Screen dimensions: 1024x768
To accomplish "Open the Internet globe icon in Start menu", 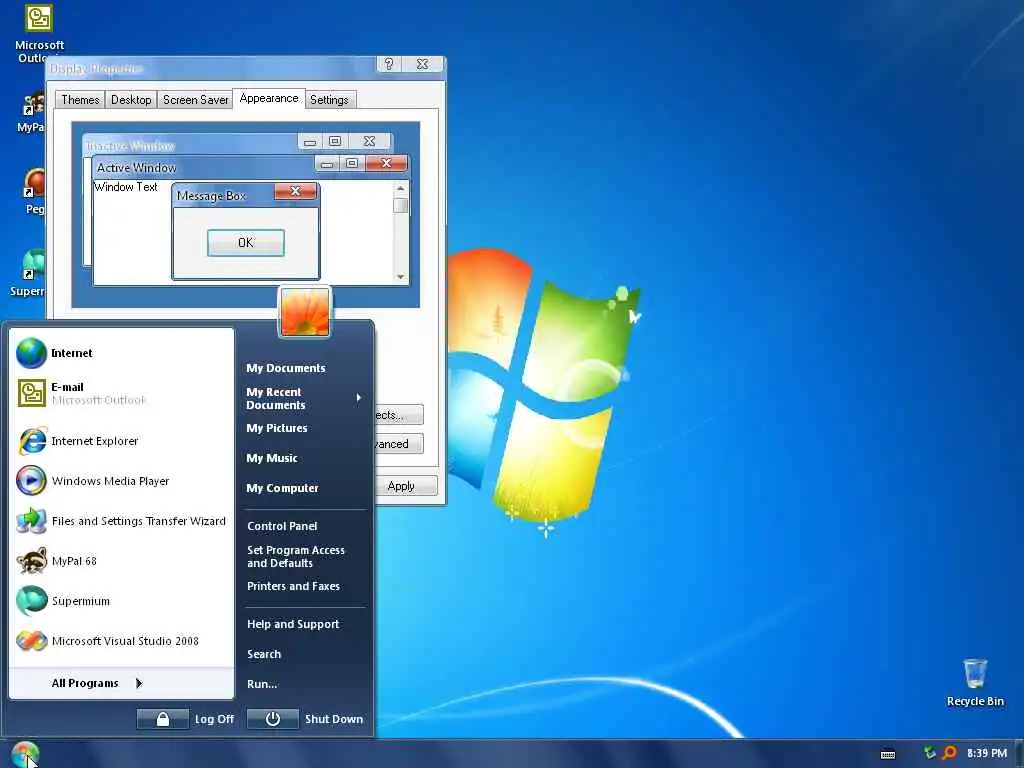I will click(x=31, y=353).
